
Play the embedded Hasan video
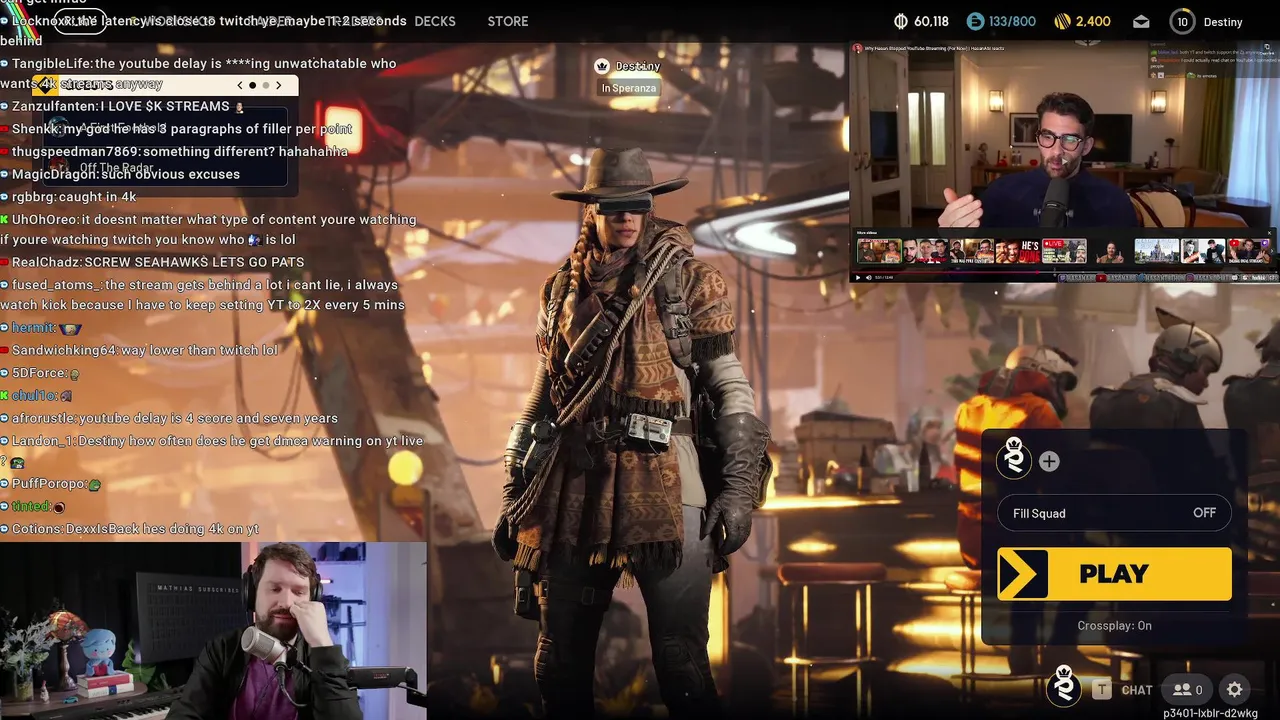click(857, 277)
